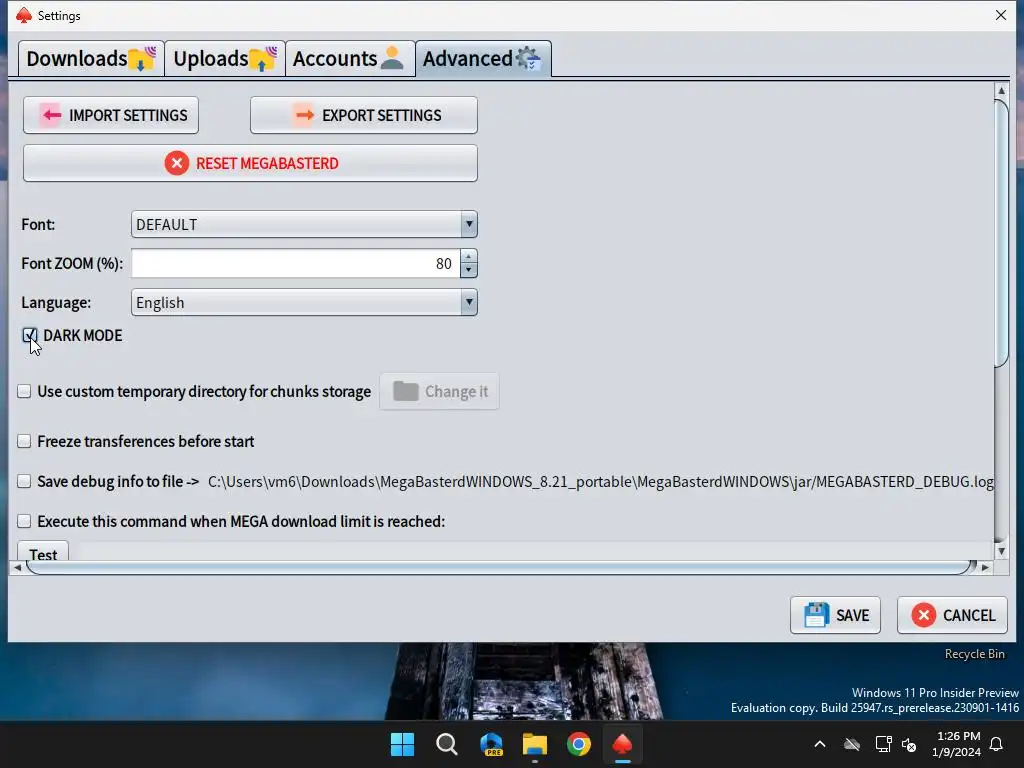Screen dimensions: 1024x768
Task: Open the network display tray icon
Action: click(883, 744)
